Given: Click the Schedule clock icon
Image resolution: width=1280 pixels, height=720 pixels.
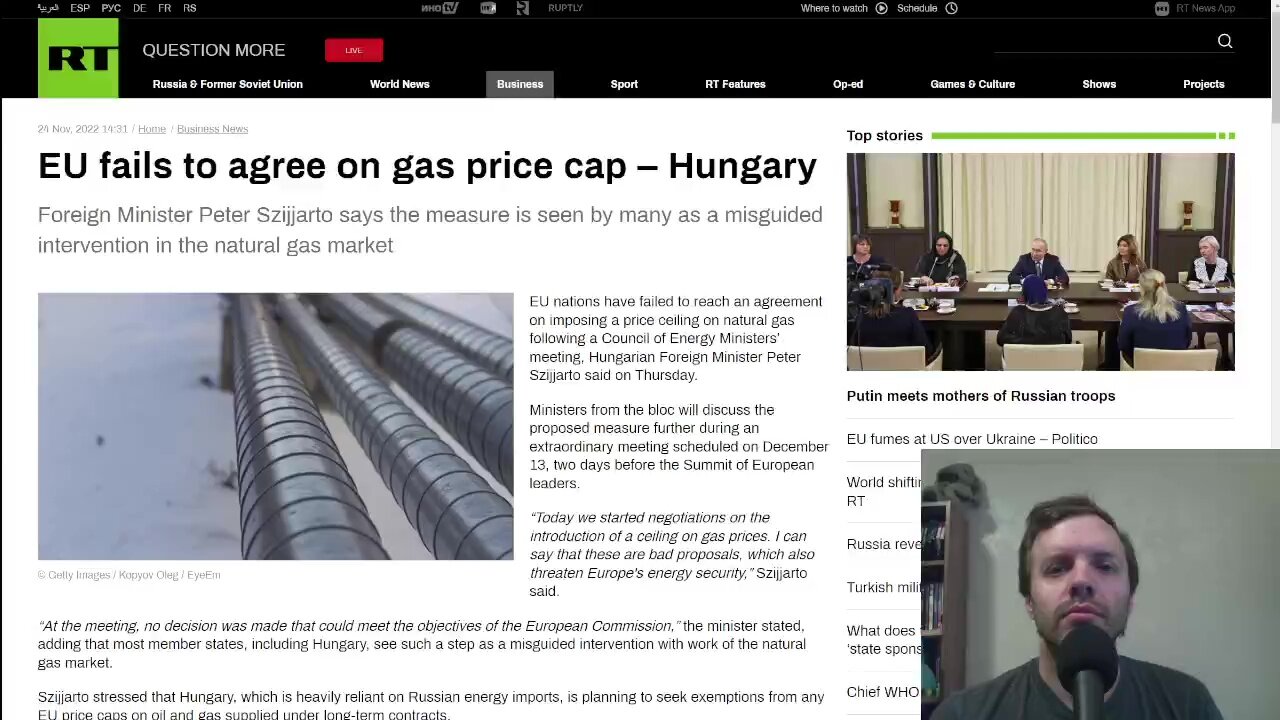Looking at the screenshot, I should click(x=951, y=8).
